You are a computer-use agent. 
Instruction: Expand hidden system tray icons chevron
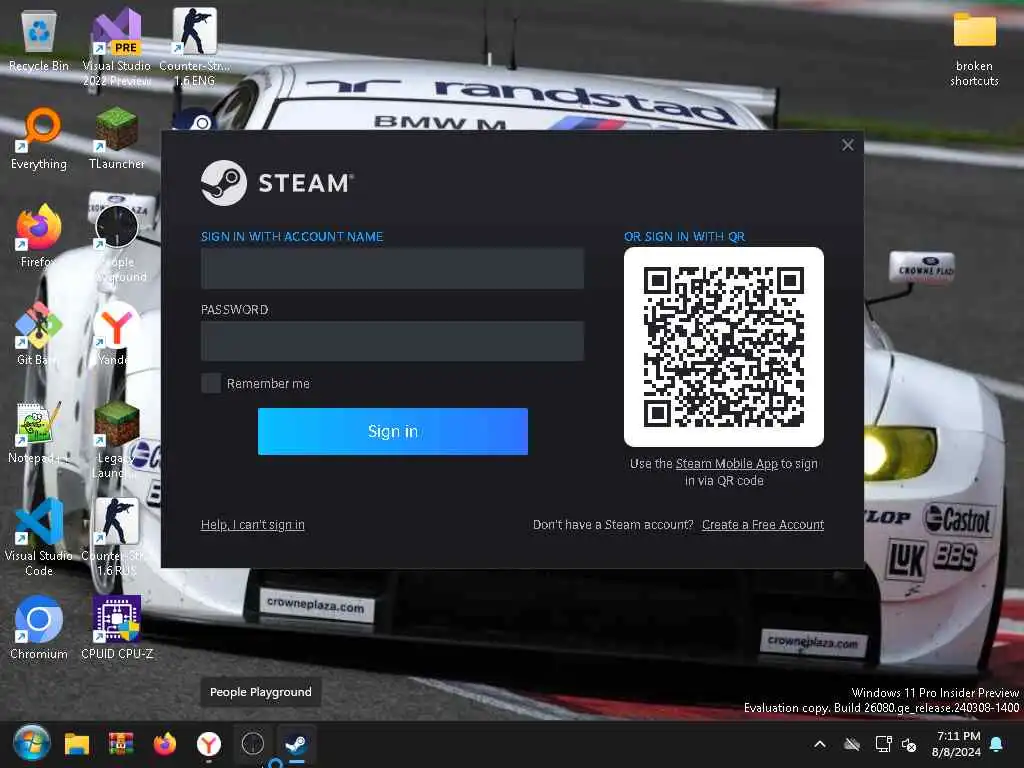click(820, 744)
